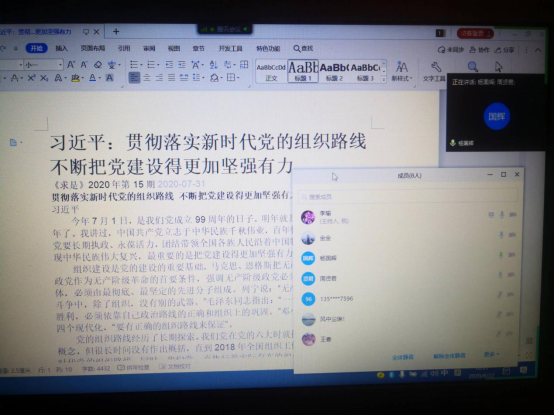
Task: Click the 全体静音 button
Action: [x=403, y=357]
